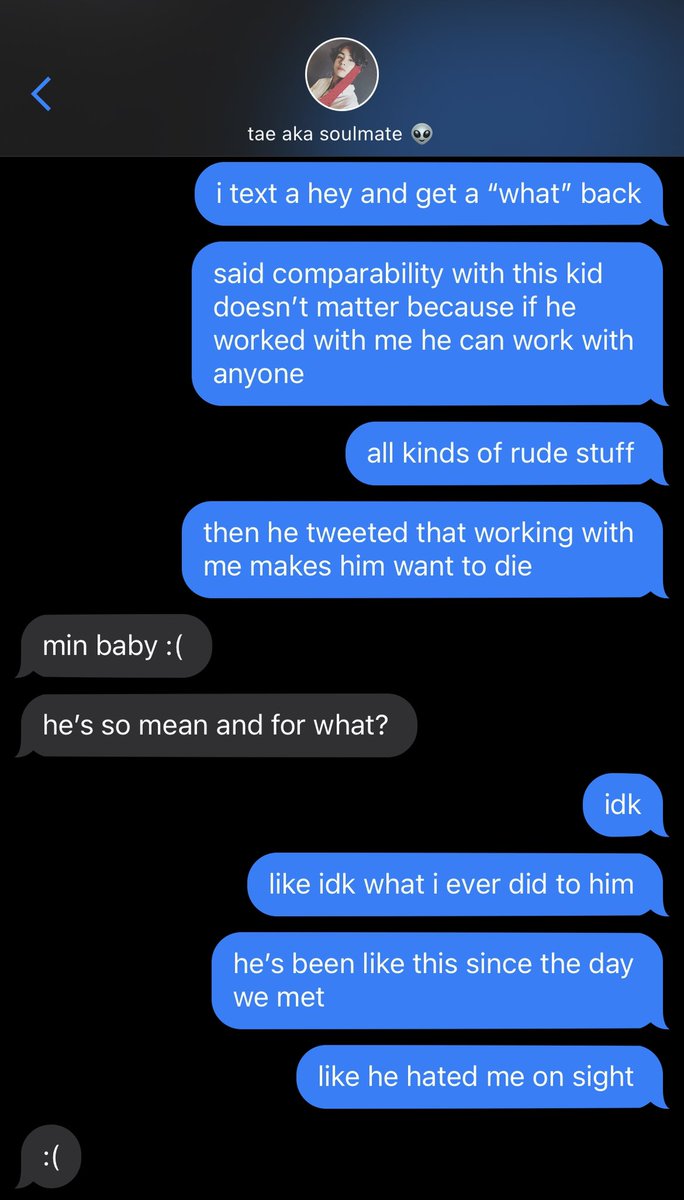The image size is (684, 1200).
Task: Select 'like he hated me on sight' message
Action: [480, 1076]
